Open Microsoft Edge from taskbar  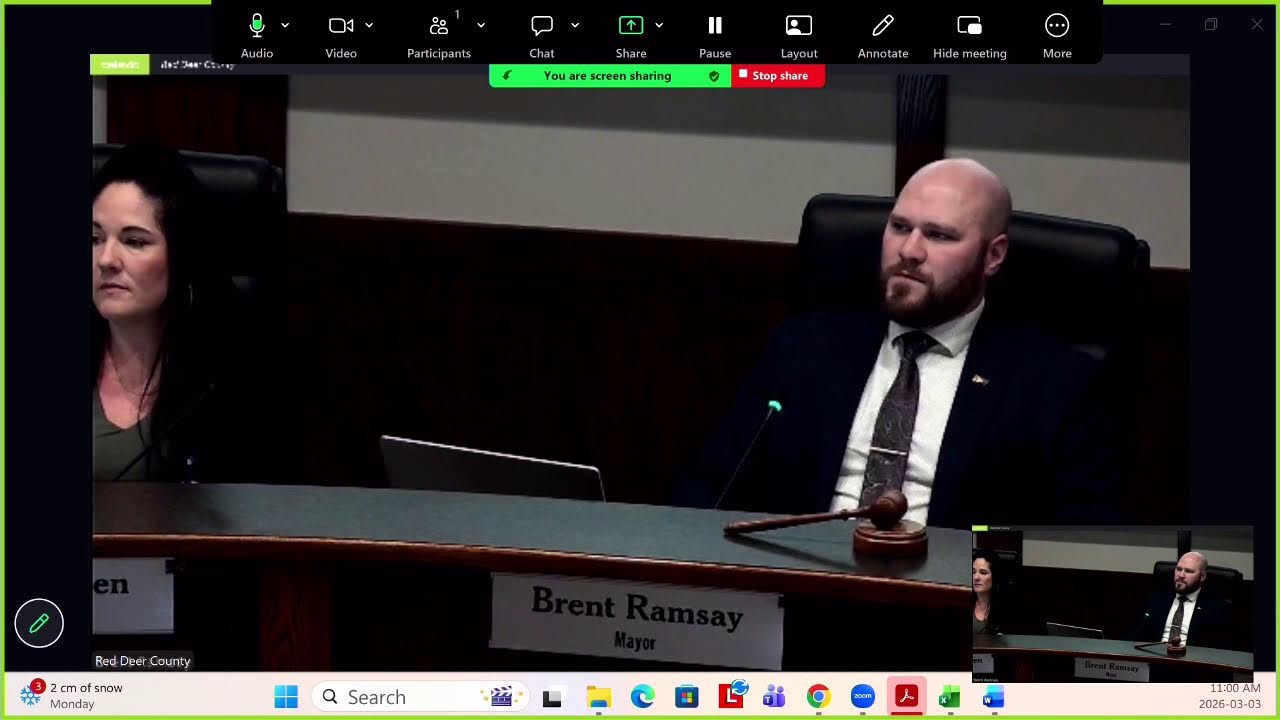(x=642, y=697)
